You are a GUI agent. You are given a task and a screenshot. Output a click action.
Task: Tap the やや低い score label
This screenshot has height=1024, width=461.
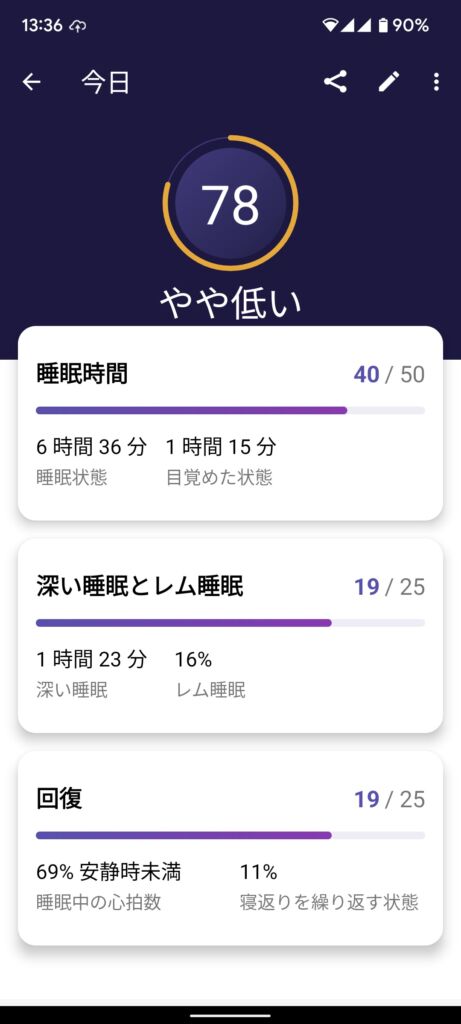pyautogui.click(x=230, y=304)
